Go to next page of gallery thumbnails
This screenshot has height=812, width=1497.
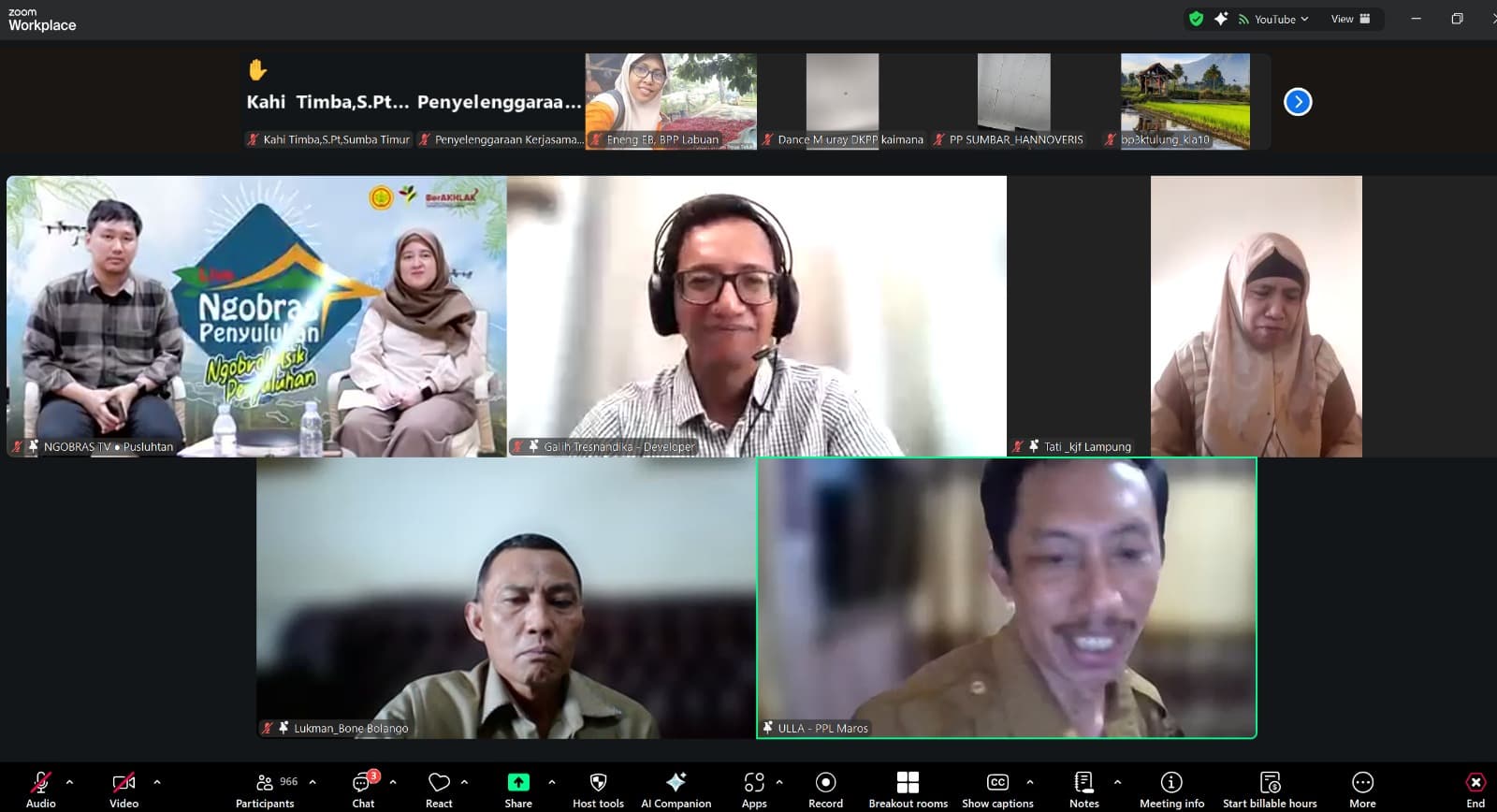(1298, 101)
